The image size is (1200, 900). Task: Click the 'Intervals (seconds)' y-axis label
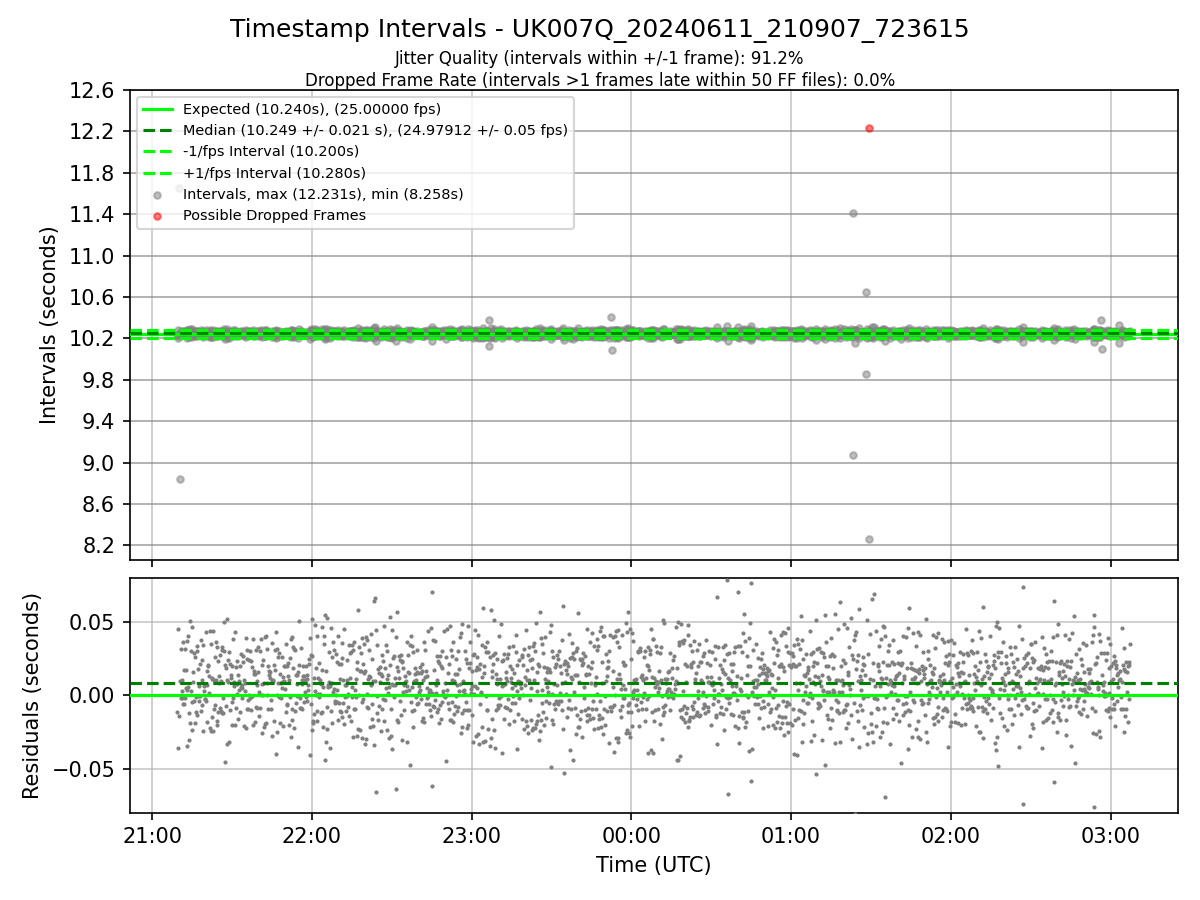click(x=48, y=325)
